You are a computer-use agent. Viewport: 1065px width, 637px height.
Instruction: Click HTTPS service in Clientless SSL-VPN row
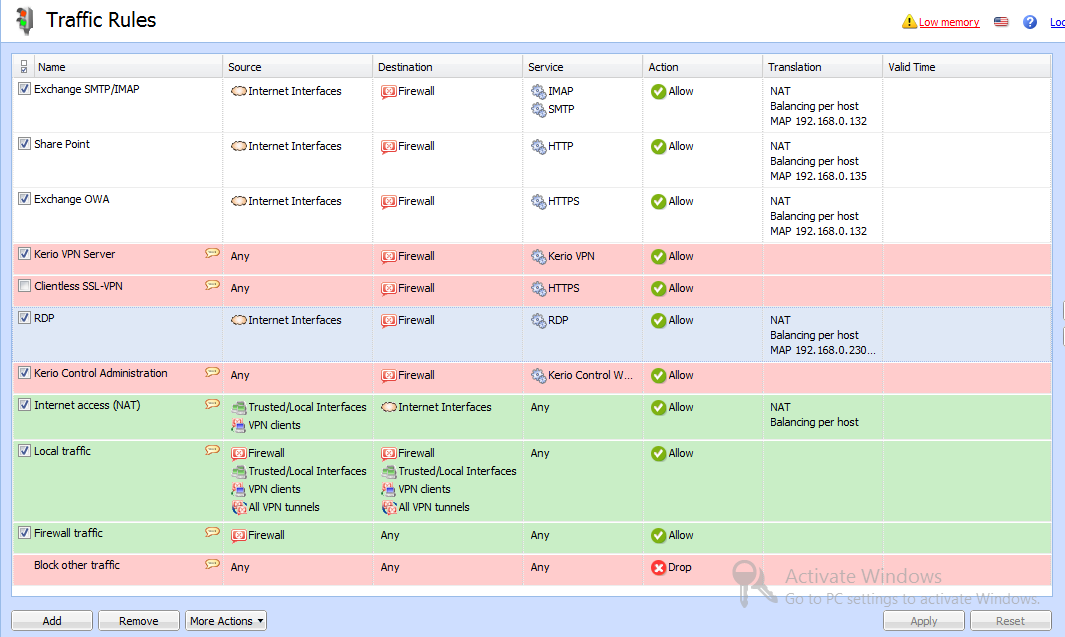coord(564,288)
